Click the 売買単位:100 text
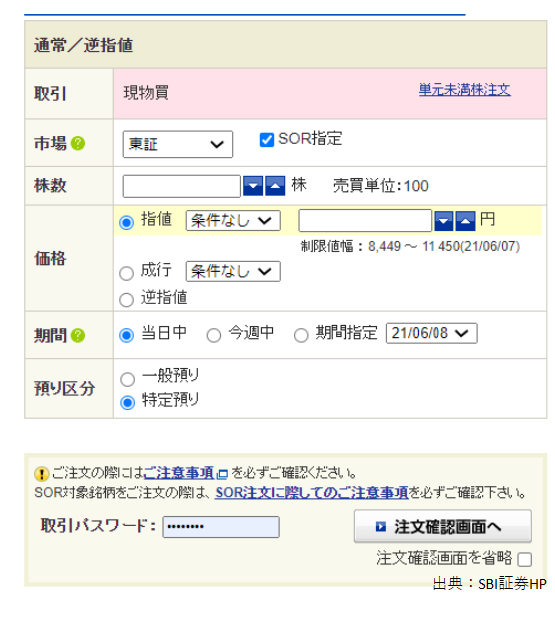555x626 pixels. click(381, 186)
